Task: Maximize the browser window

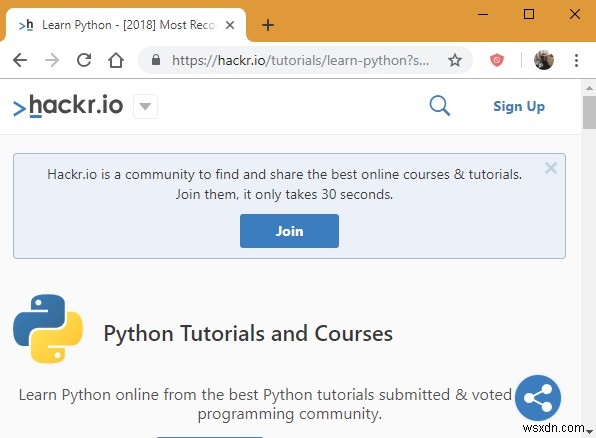Action: tap(529, 14)
